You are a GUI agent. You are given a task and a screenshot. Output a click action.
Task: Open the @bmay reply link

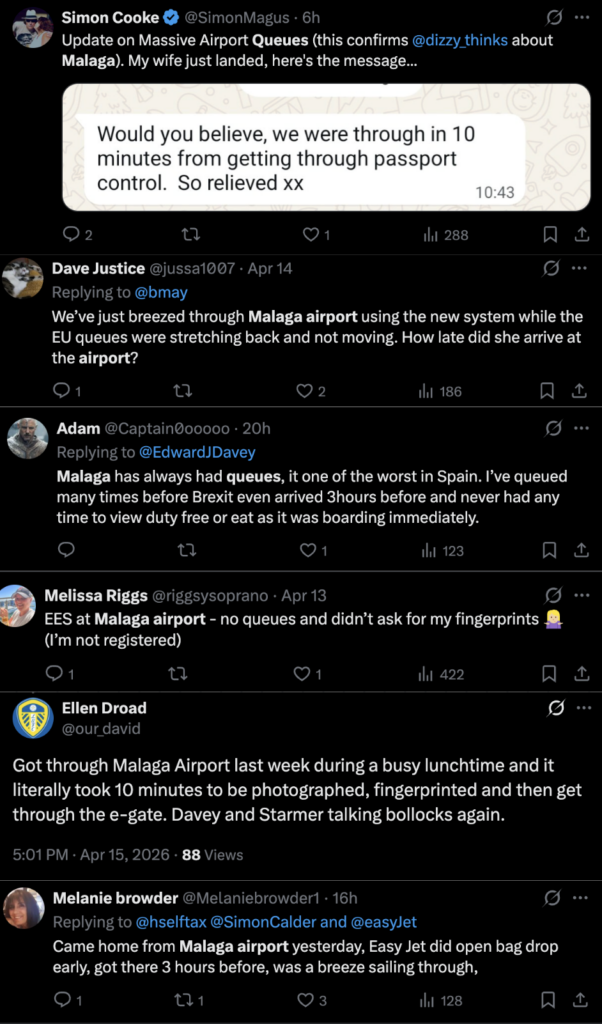[x=161, y=293]
